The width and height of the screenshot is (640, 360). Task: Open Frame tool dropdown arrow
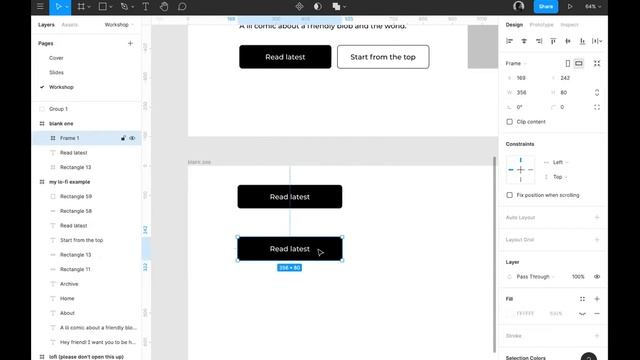89,7
